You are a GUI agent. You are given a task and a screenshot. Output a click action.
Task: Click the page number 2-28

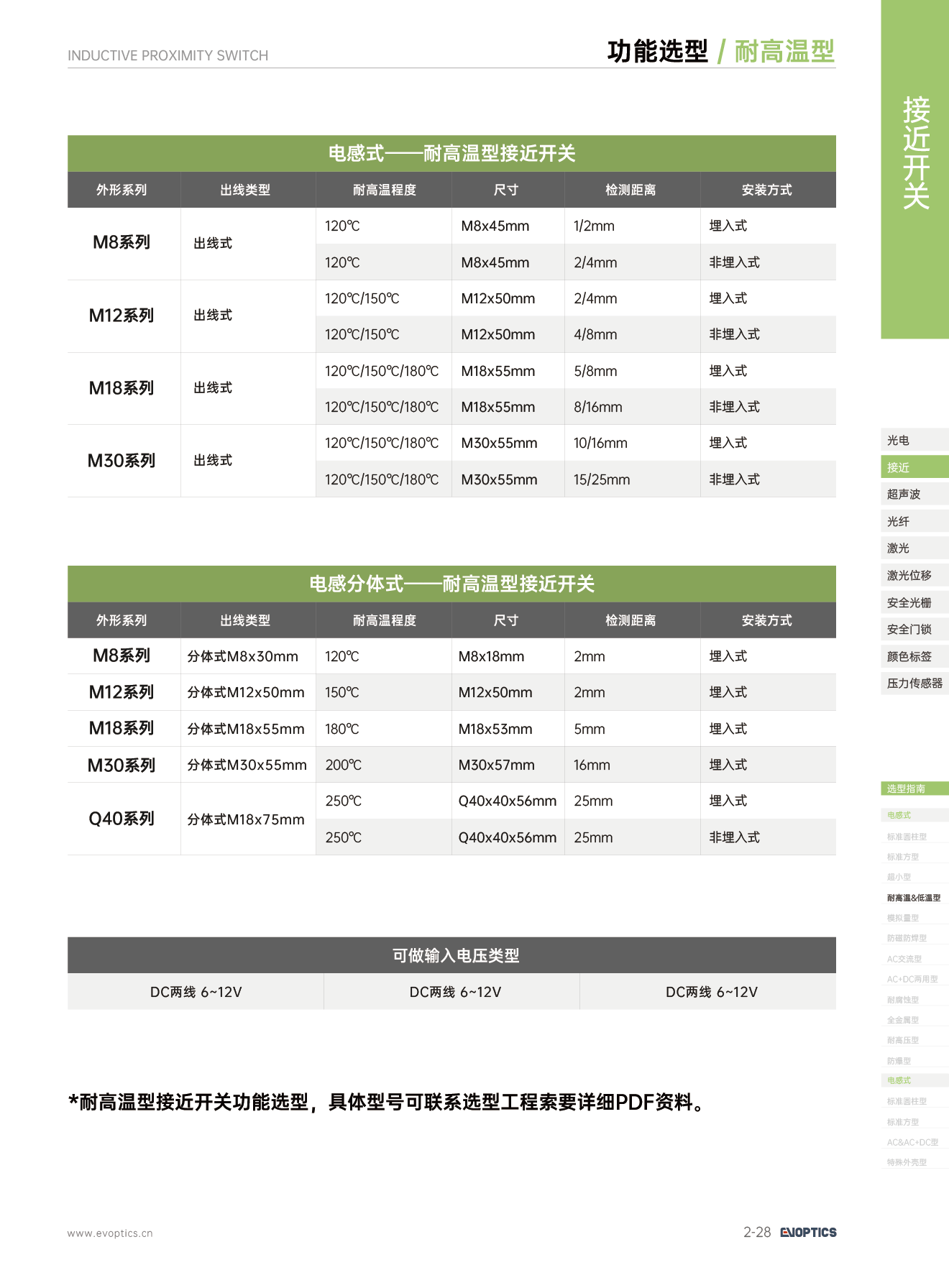757,1232
